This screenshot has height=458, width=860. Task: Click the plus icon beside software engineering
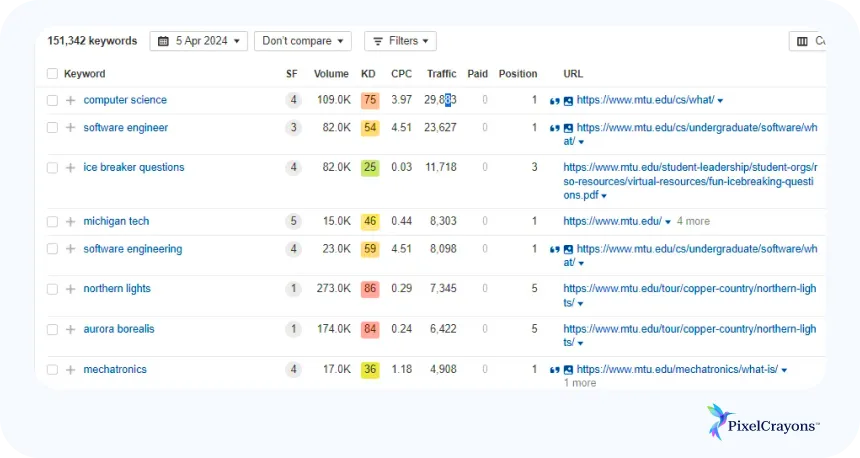70,249
